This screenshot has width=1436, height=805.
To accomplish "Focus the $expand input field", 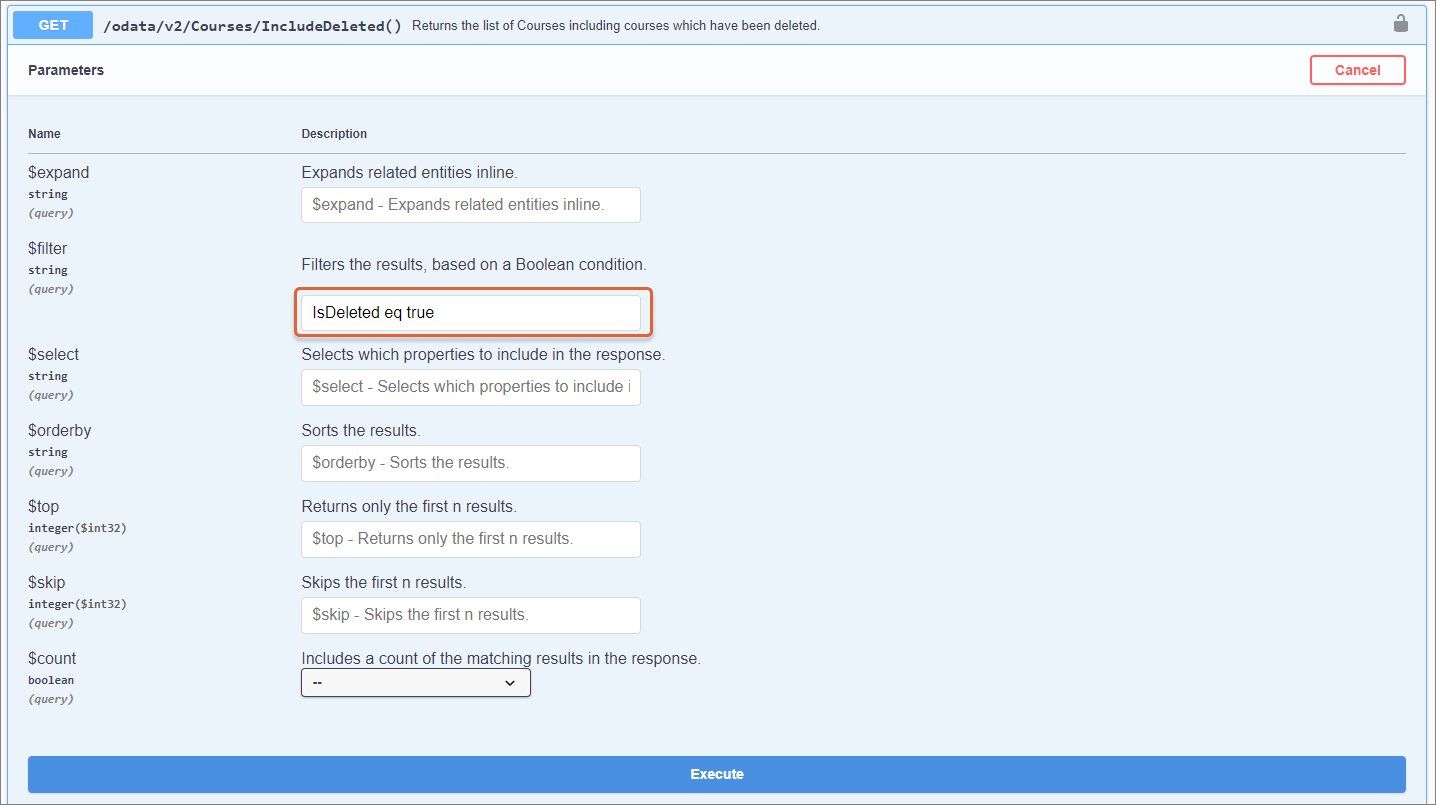I will 470,205.
